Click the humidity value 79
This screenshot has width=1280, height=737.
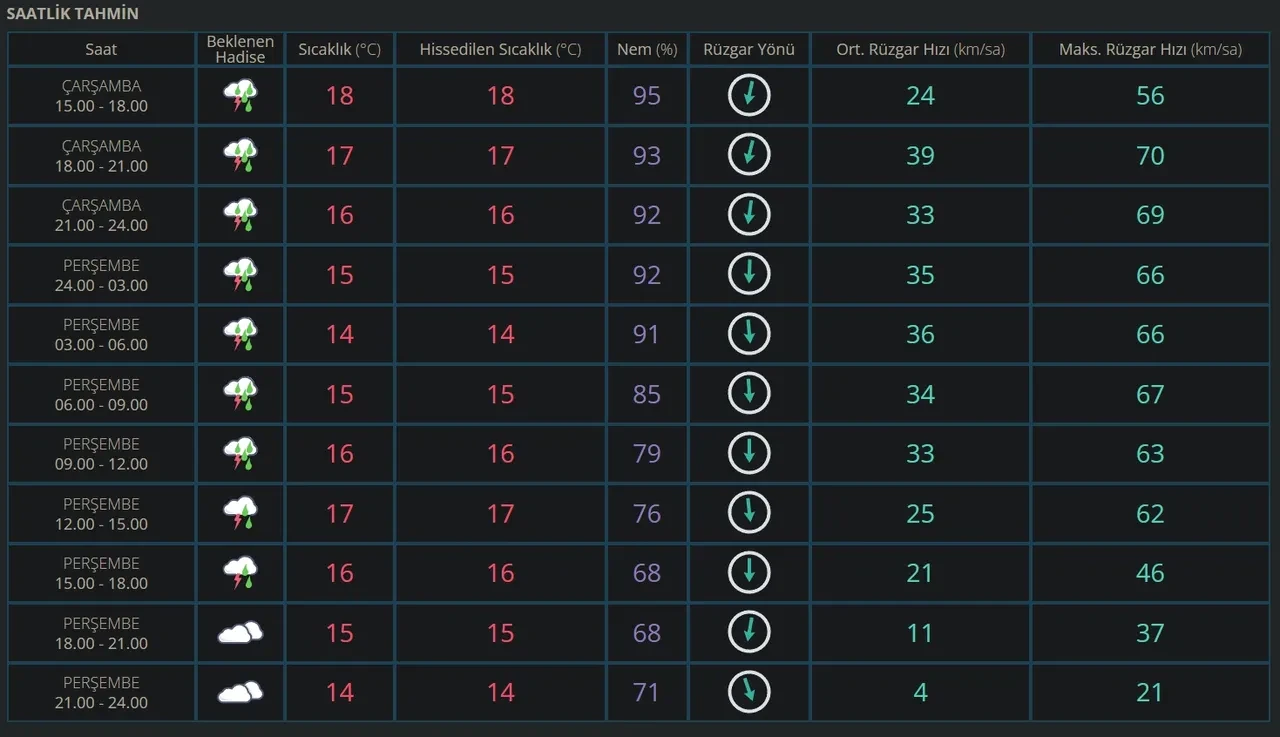[x=647, y=454]
